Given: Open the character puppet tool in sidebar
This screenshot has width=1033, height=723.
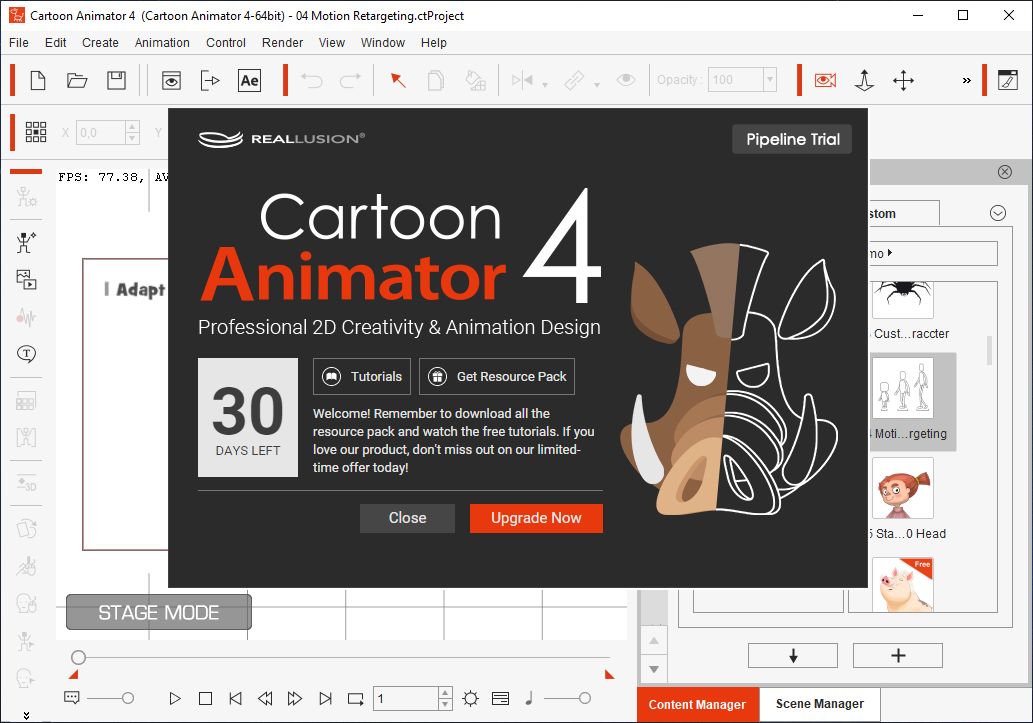Looking at the screenshot, I should click(x=26, y=243).
